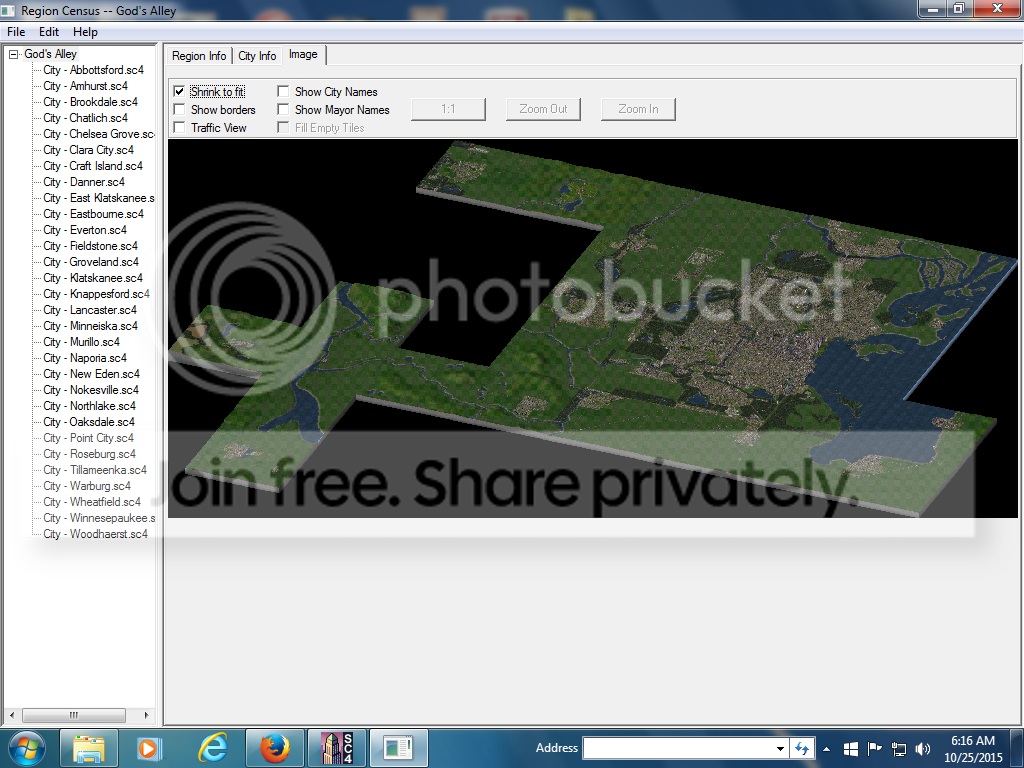Screen dimensions: 1024x768
Task: Select the Image tab
Action: click(304, 54)
